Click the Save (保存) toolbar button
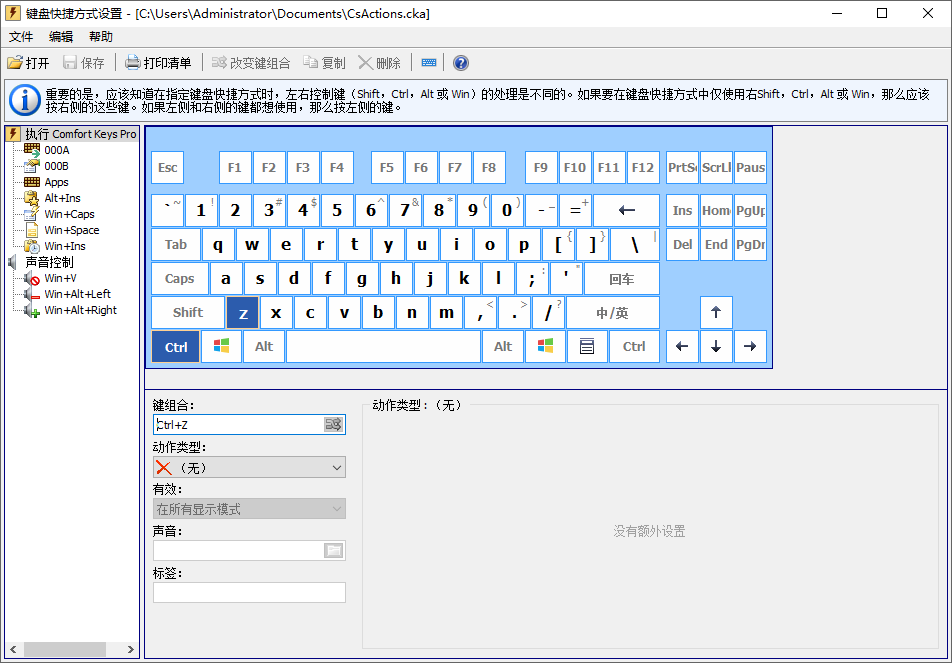Image resolution: width=952 pixels, height=663 pixels. [x=84, y=63]
